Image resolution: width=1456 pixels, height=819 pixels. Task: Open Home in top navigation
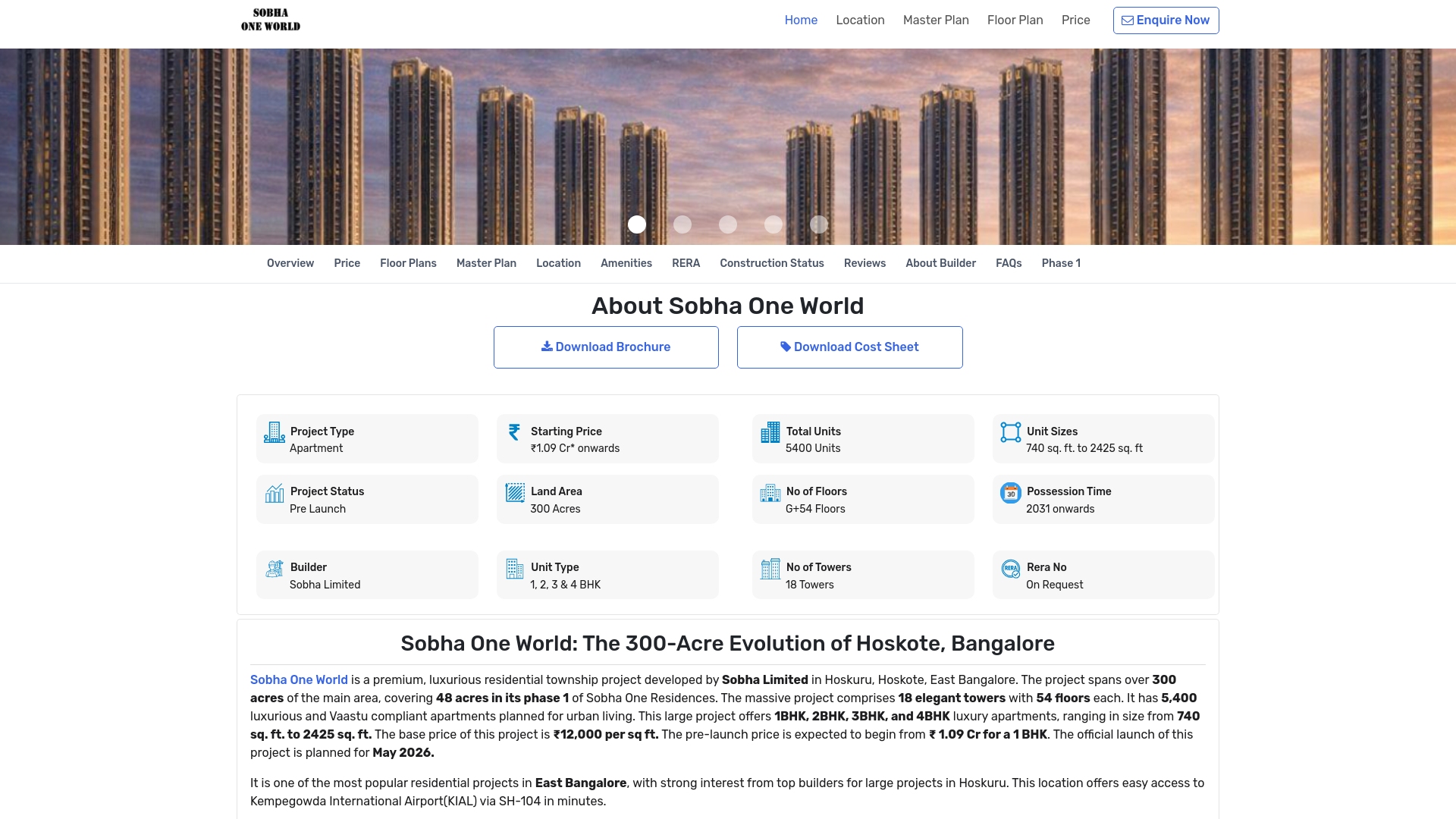801,20
